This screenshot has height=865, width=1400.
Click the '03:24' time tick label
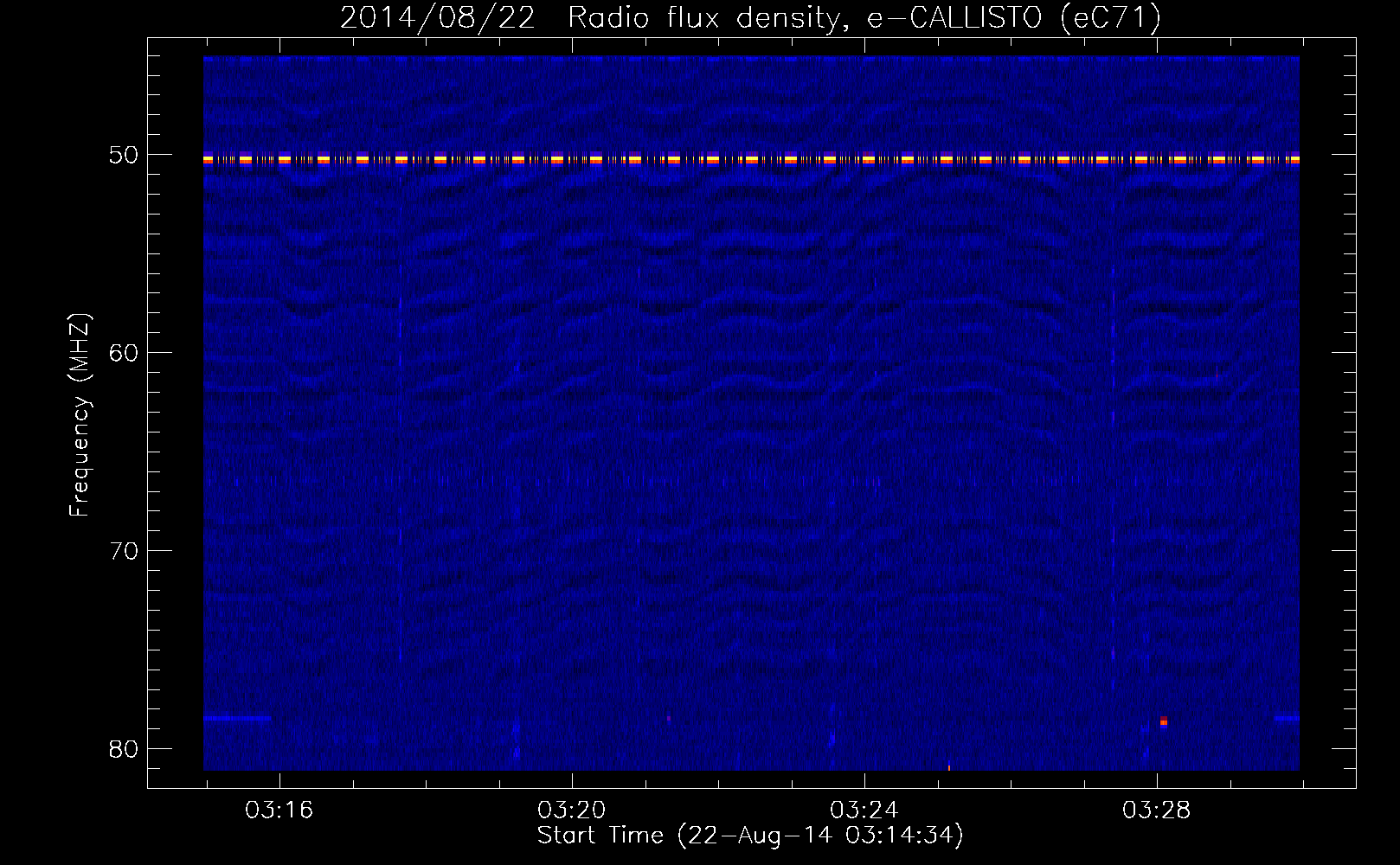click(864, 811)
